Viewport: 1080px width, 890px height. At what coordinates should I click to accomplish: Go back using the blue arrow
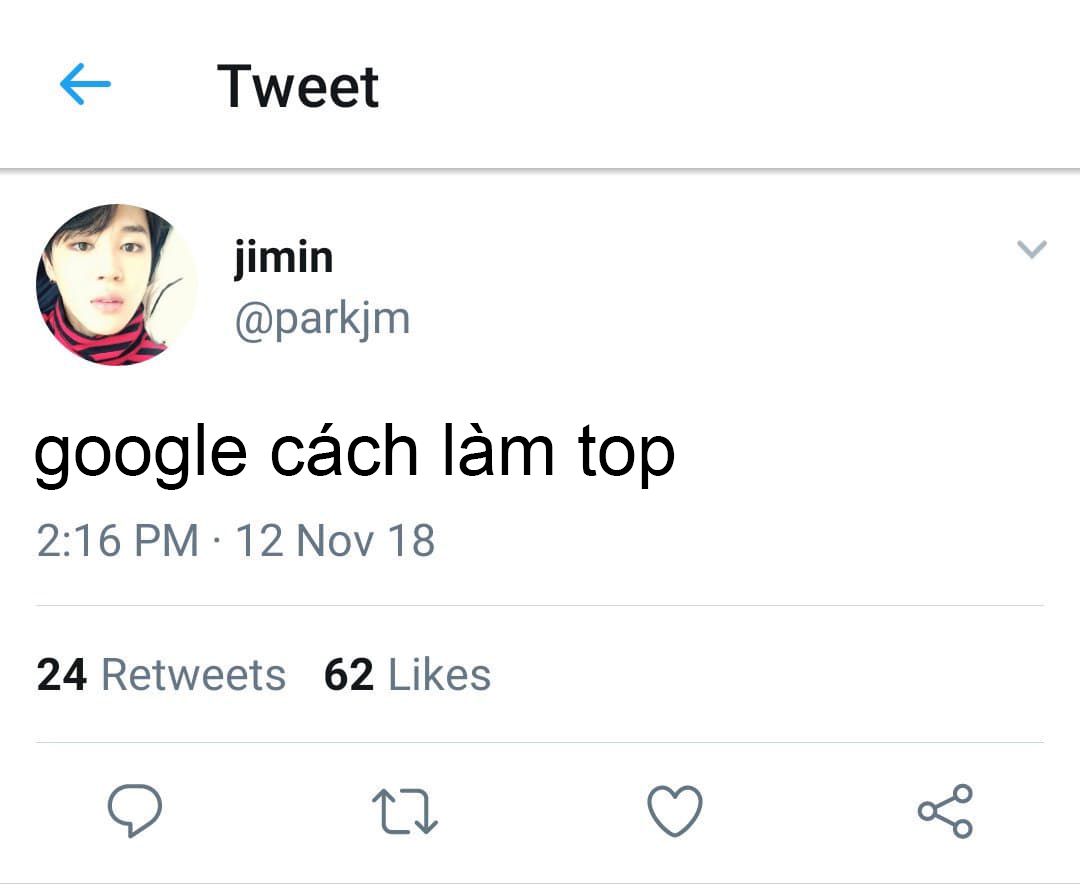pos(85,86)
